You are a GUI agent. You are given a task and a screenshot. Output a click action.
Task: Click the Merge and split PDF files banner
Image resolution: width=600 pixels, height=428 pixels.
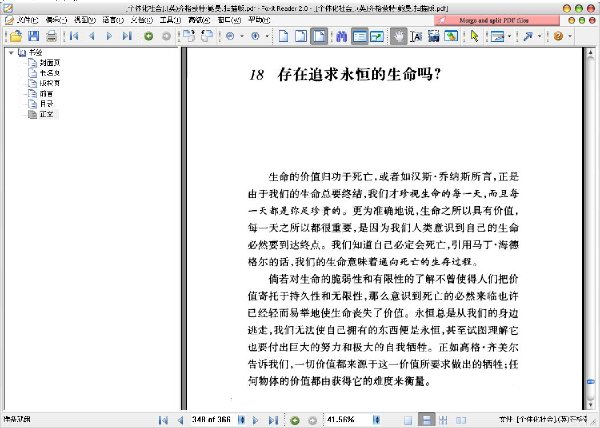click(497, 20)
